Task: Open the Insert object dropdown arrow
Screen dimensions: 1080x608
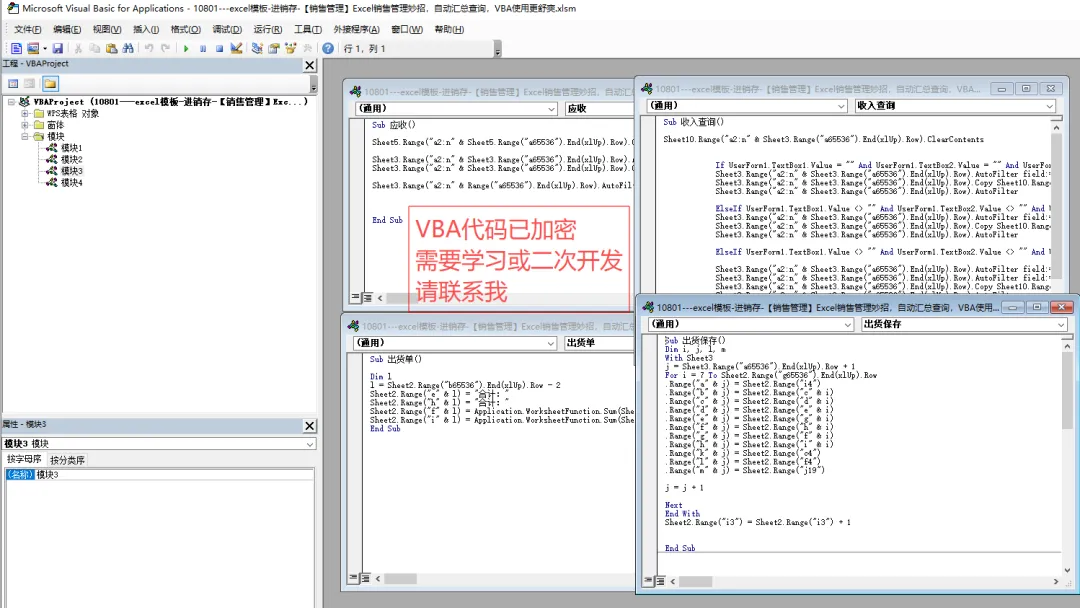Action: point(45,48)
